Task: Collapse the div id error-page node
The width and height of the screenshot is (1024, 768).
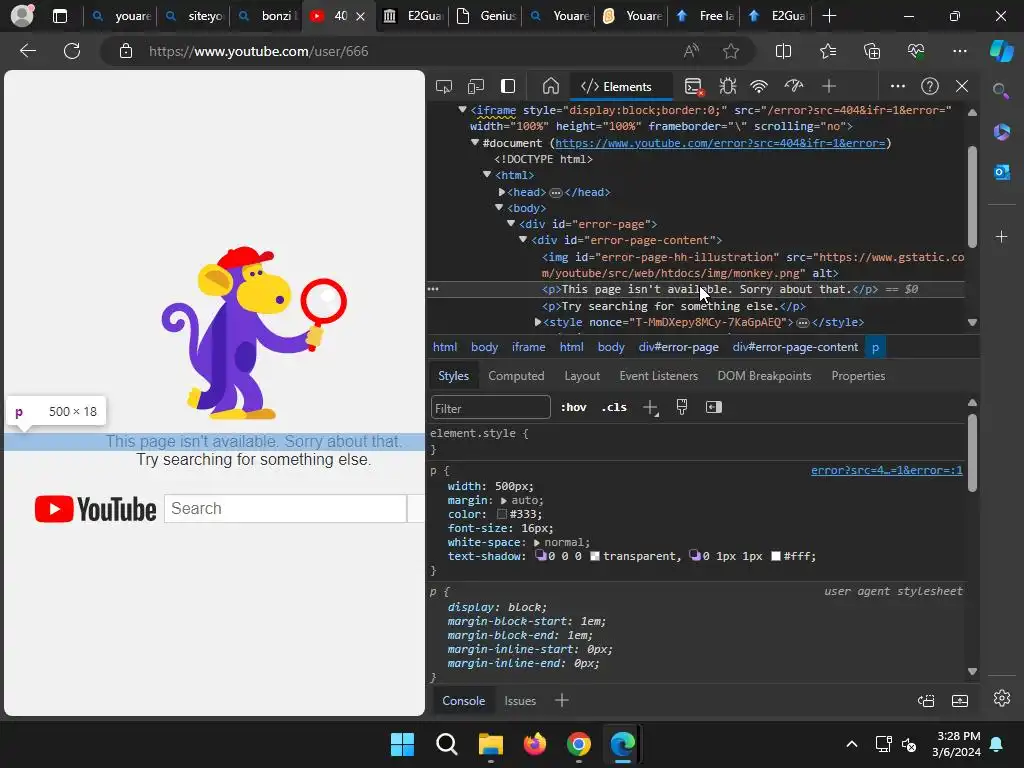Action: 511,223
